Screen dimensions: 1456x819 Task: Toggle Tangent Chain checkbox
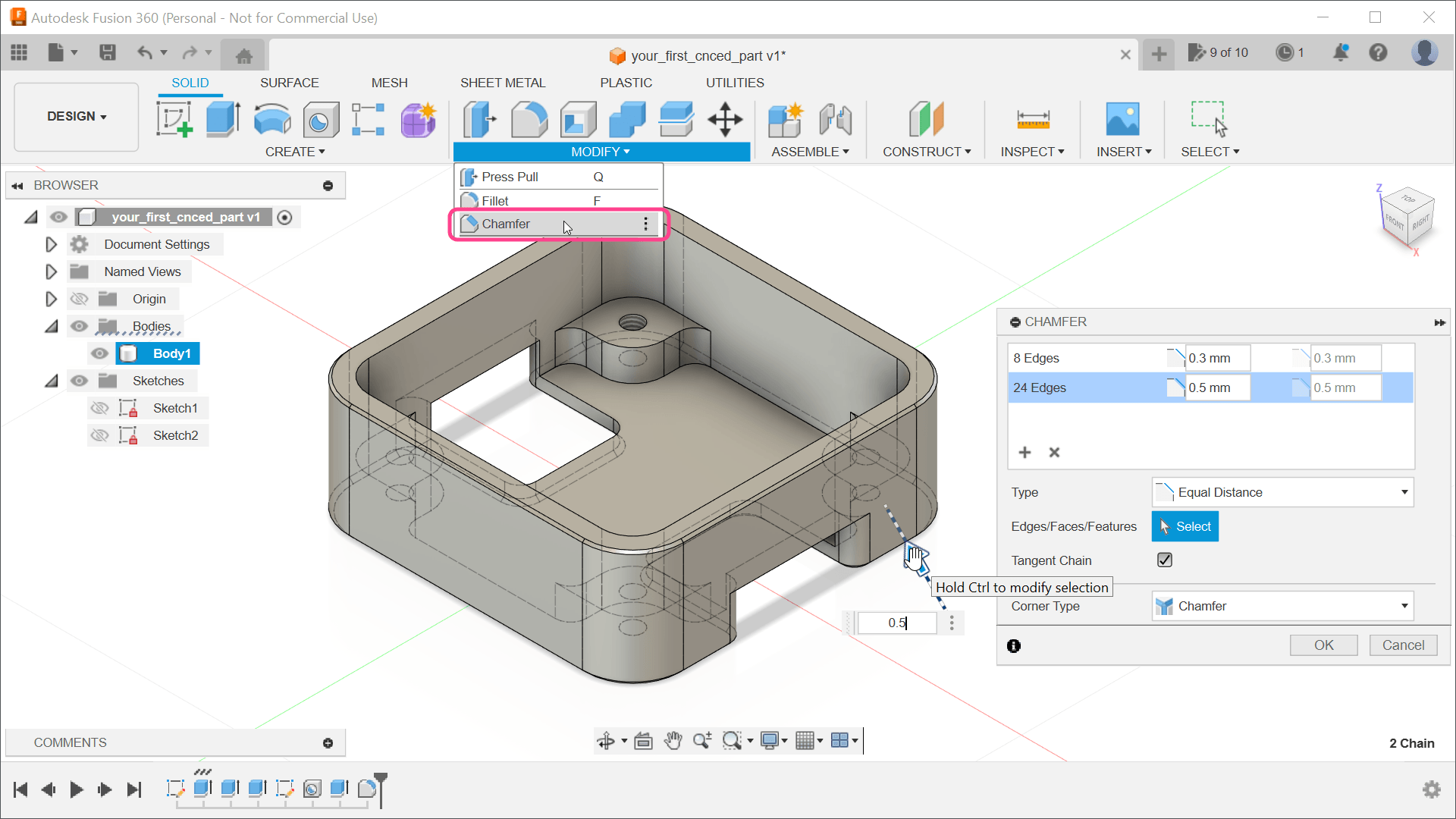pyautogui.click(x=1164, y=560)
